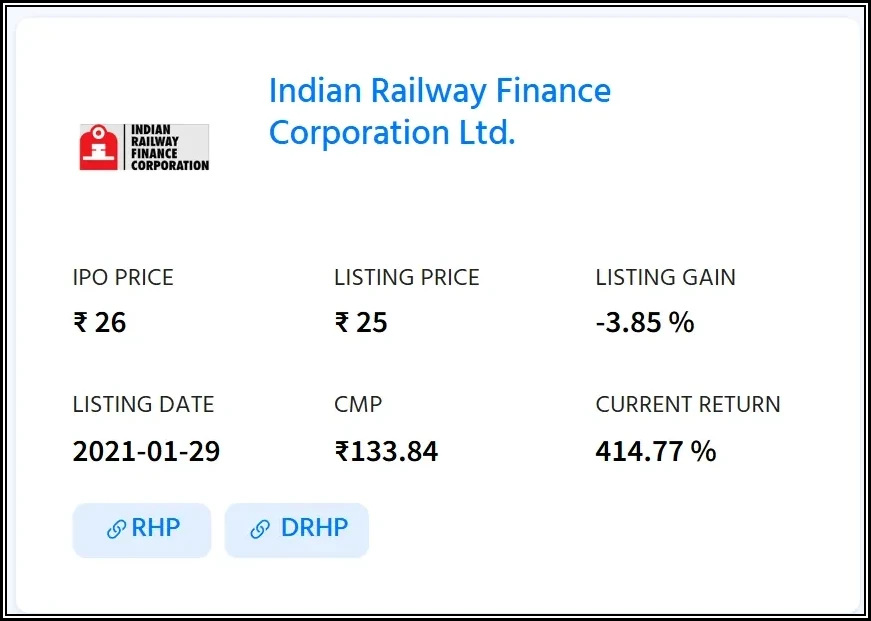Click the CMP label
The height and width of the screenshot is (621, 871).
[358, 405]
